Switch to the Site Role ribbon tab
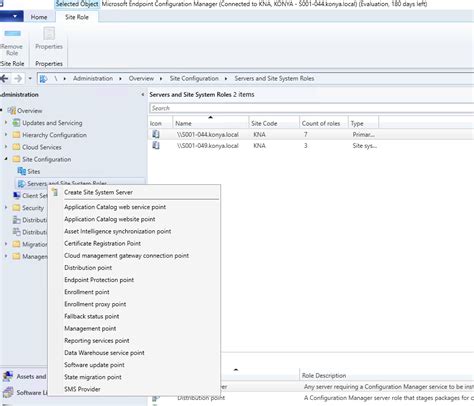The height and width of the screenshot is (406, 474). click(x=77, y=17)
